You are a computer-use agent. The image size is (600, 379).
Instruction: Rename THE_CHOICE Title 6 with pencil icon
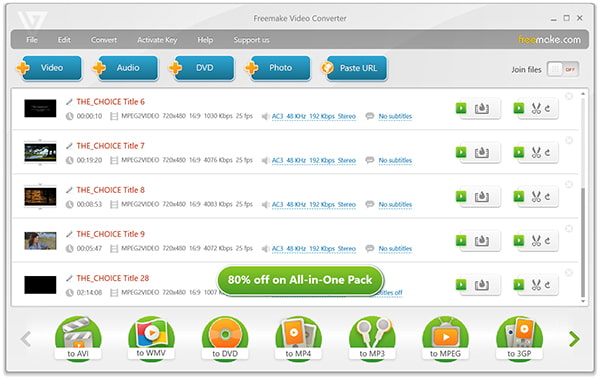[69, 102]
